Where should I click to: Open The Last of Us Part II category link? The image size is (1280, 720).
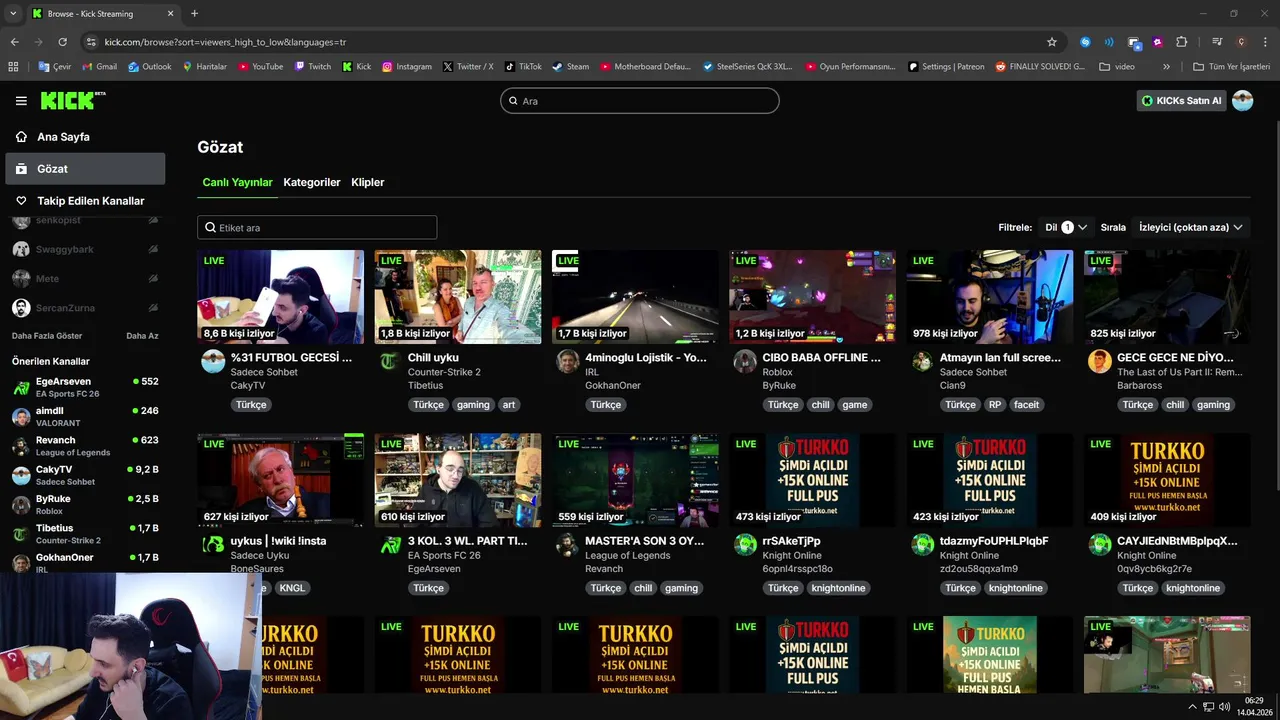1179,372
